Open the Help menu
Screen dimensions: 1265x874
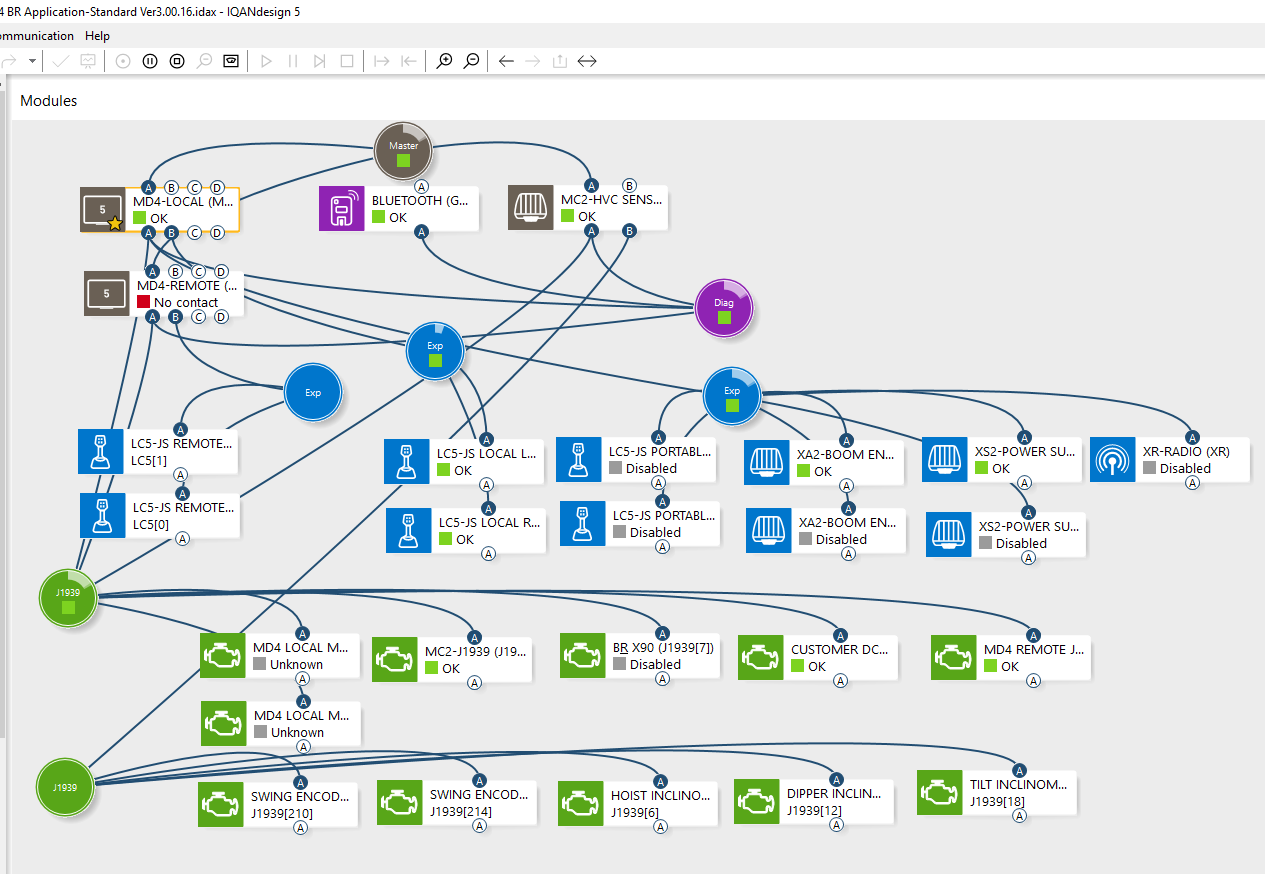click(98, 36)
